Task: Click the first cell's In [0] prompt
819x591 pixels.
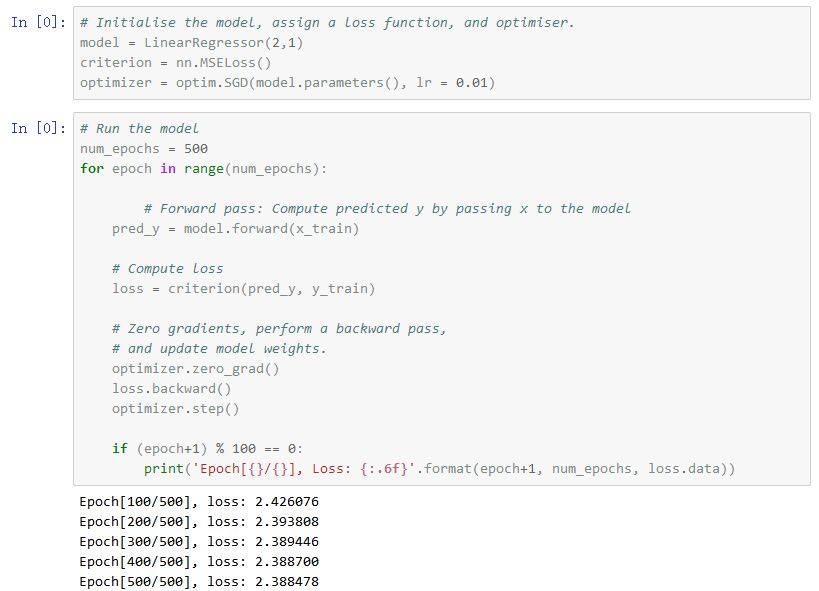Action: pyautogui.click(x=38, y=22)
